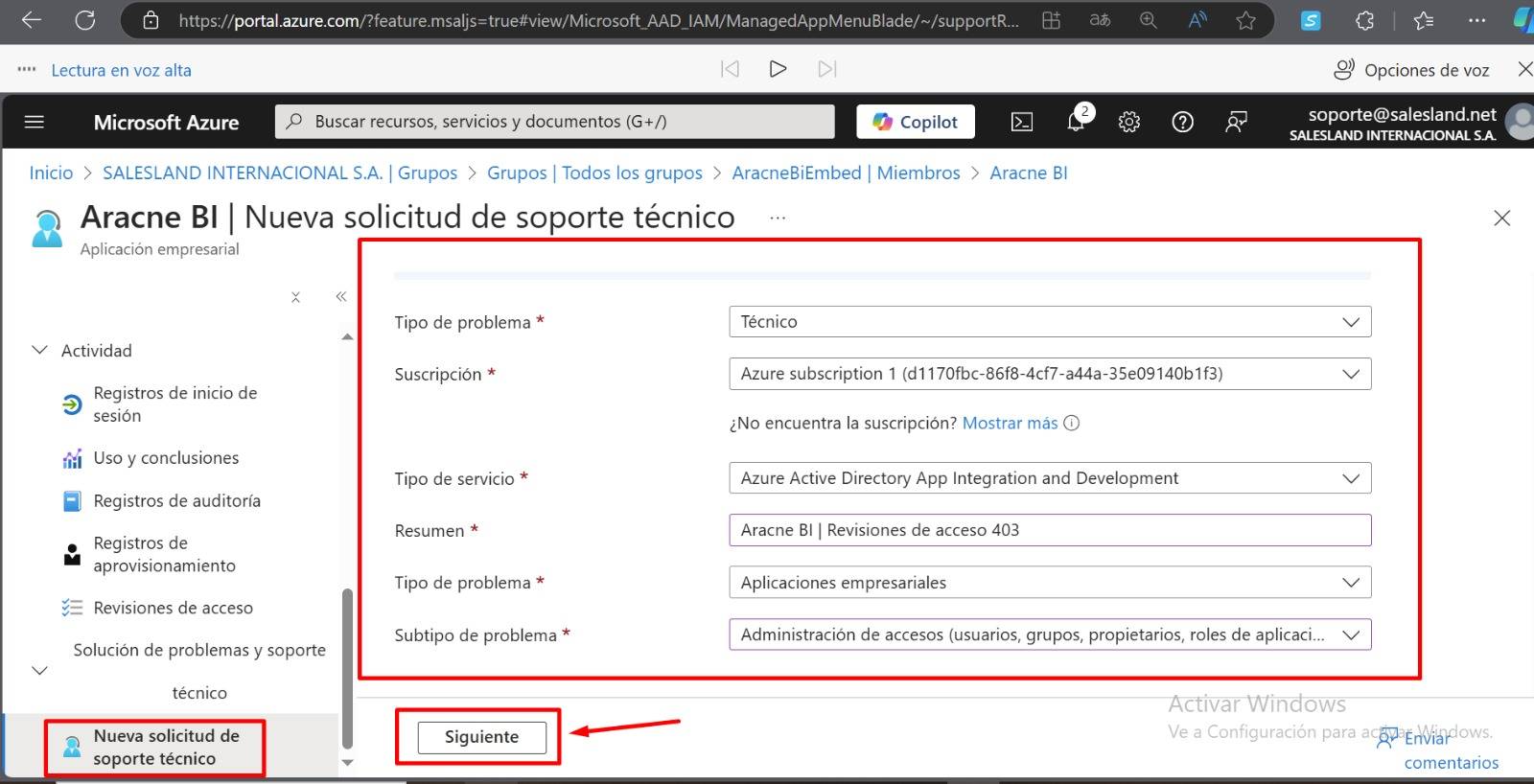Click the translate page icon
Viewport: 1534px width, 784px height.
[x=1100, y=20]
